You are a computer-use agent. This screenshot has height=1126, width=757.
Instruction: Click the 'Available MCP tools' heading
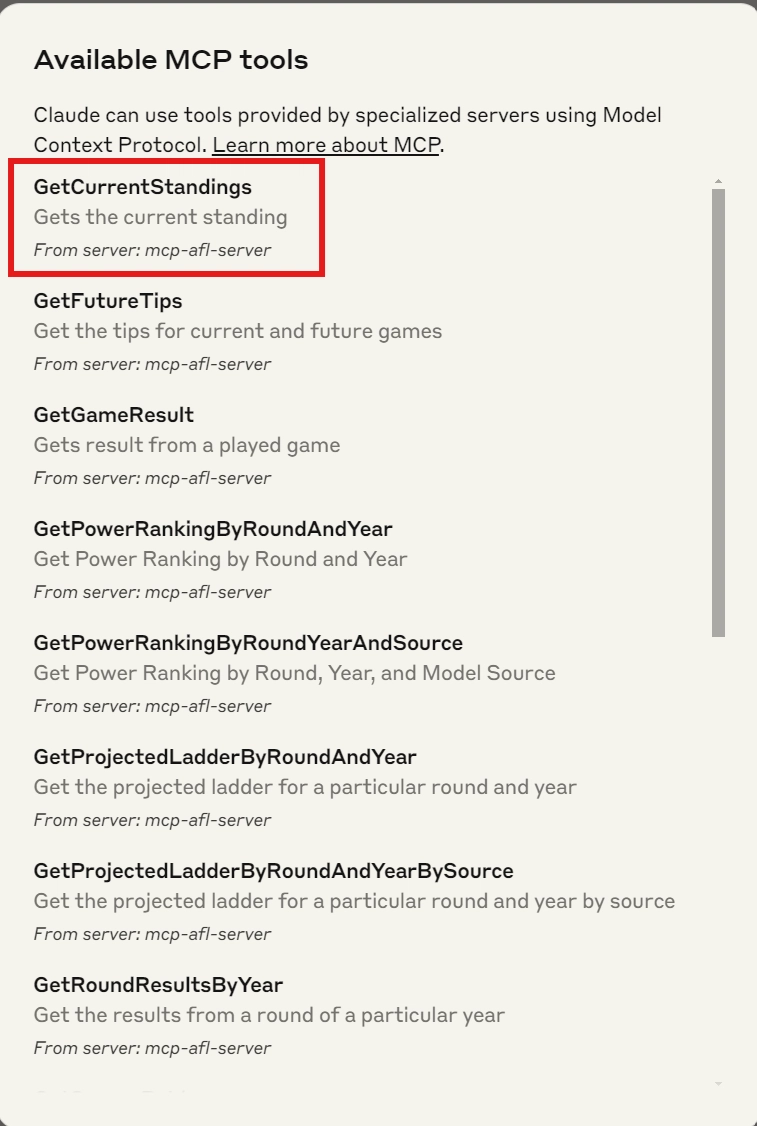(x=171, y=60)
